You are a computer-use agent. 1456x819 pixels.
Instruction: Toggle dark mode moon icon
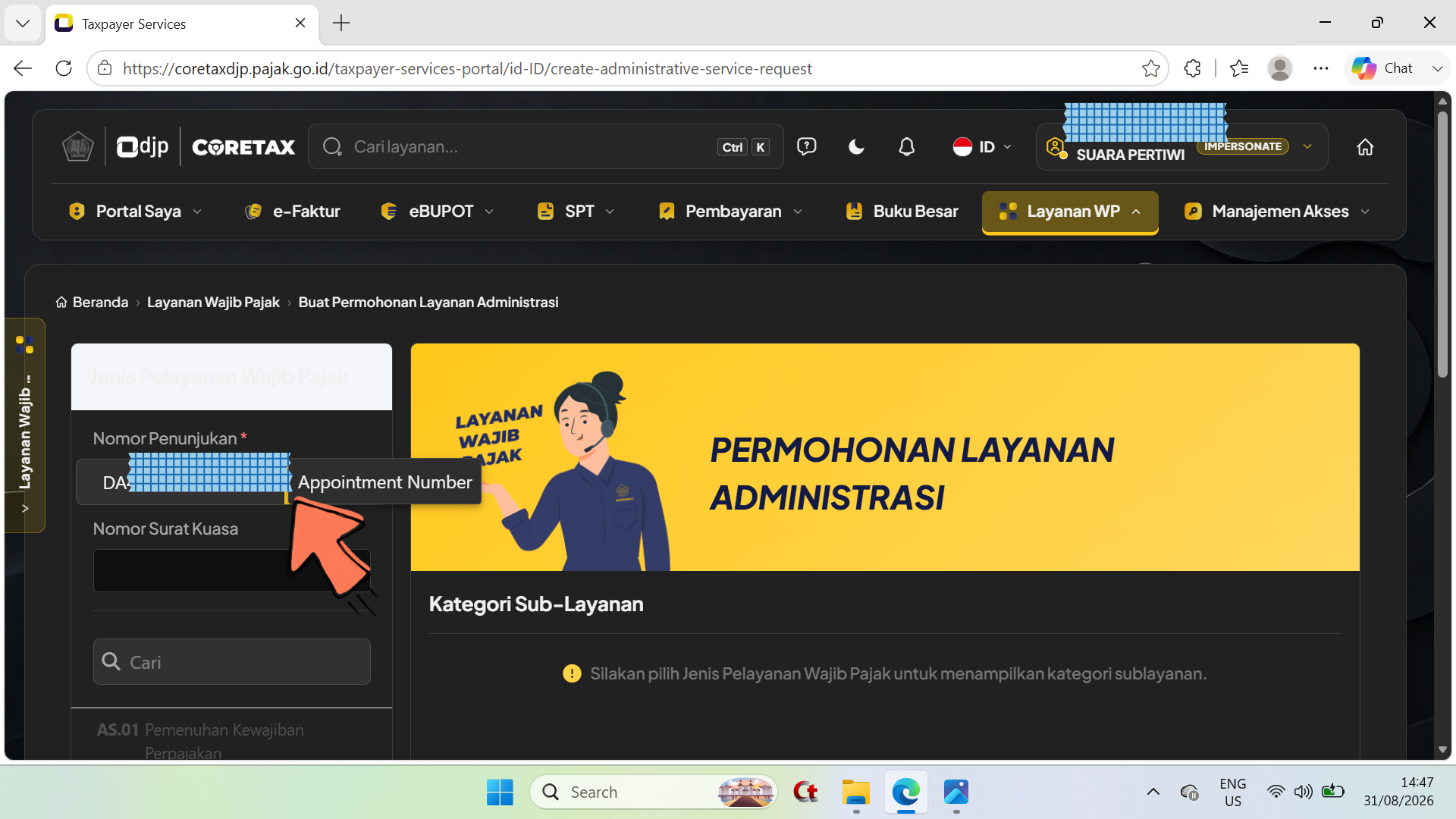click(x=856, y=147)
